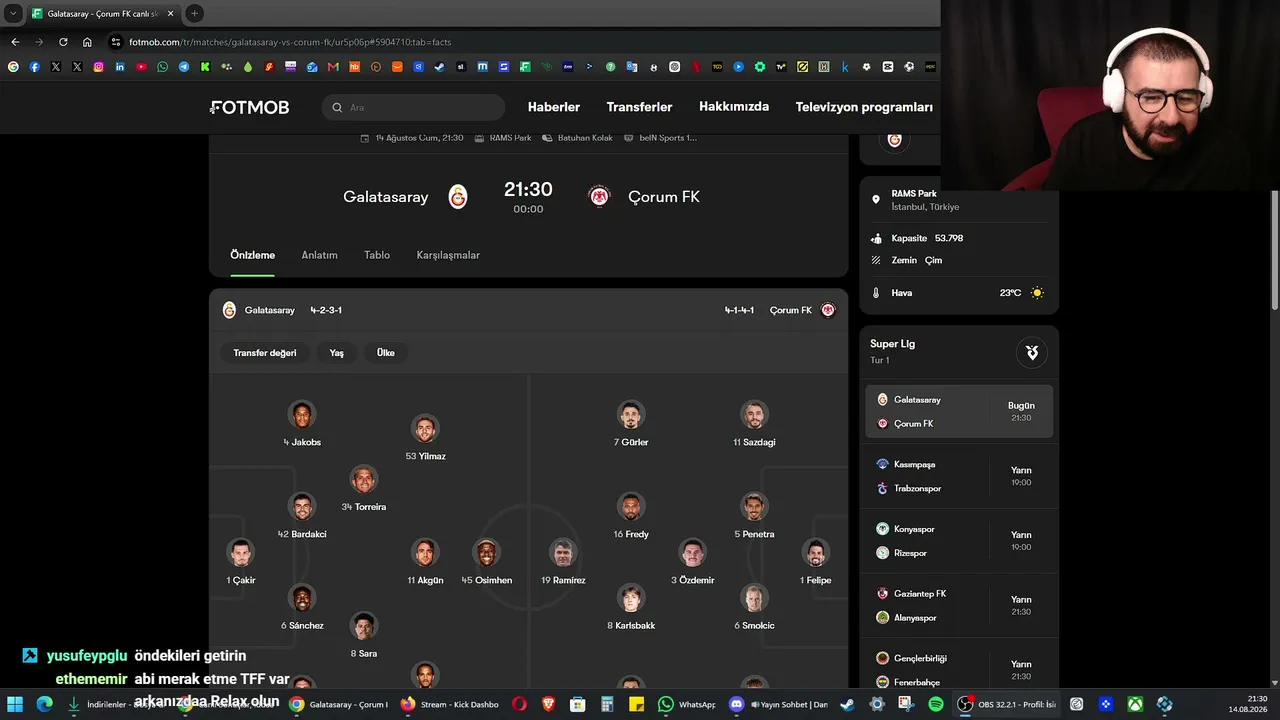Open the Instagram bookmark icon
1280x720 pixels.
[x=98, y=67]
